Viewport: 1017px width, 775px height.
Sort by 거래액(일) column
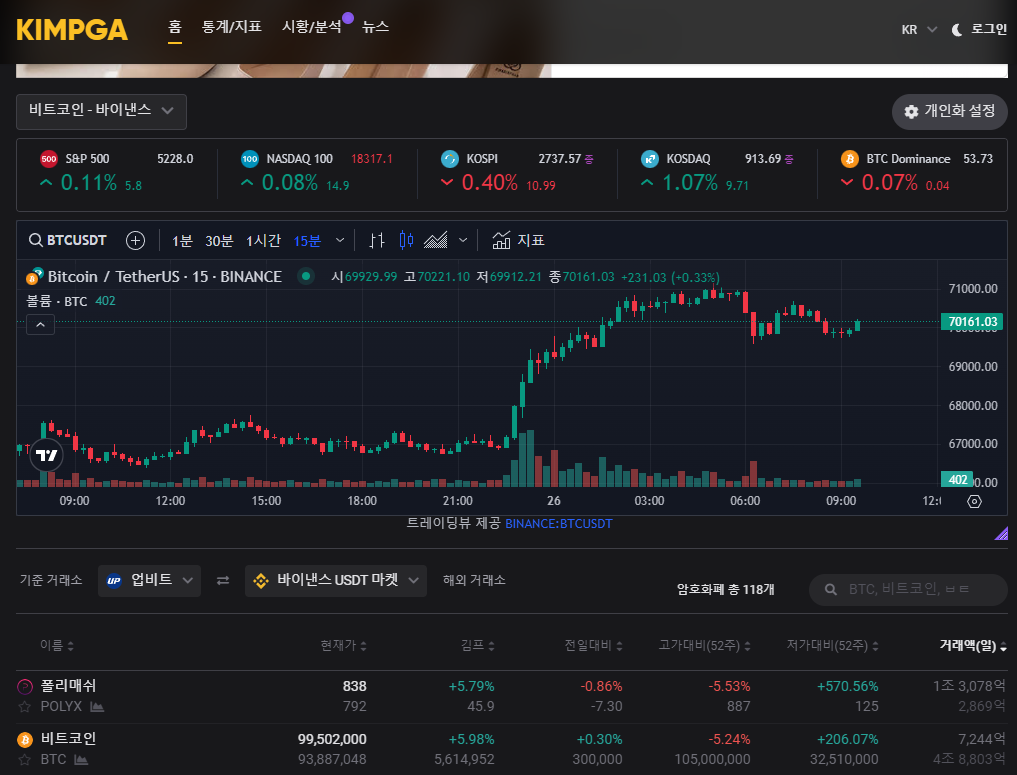[973, 645]
